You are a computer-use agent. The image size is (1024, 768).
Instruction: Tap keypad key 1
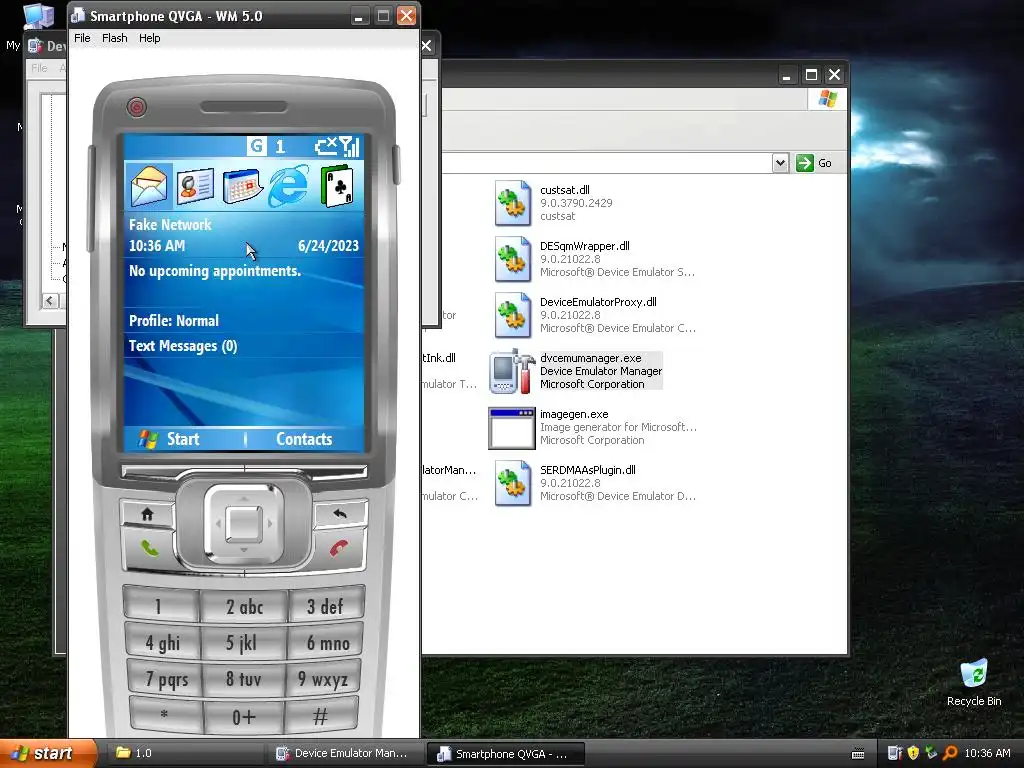pyautogui.click(x=161, y=607)
